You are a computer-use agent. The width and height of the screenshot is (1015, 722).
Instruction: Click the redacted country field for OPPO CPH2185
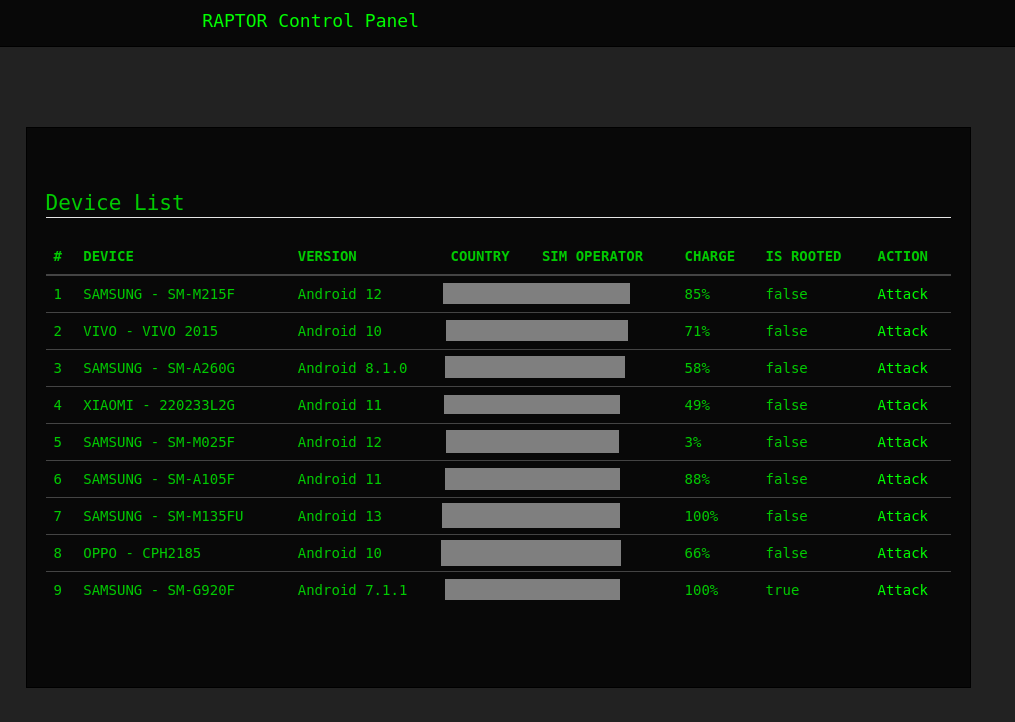click(x=531, y=552)
